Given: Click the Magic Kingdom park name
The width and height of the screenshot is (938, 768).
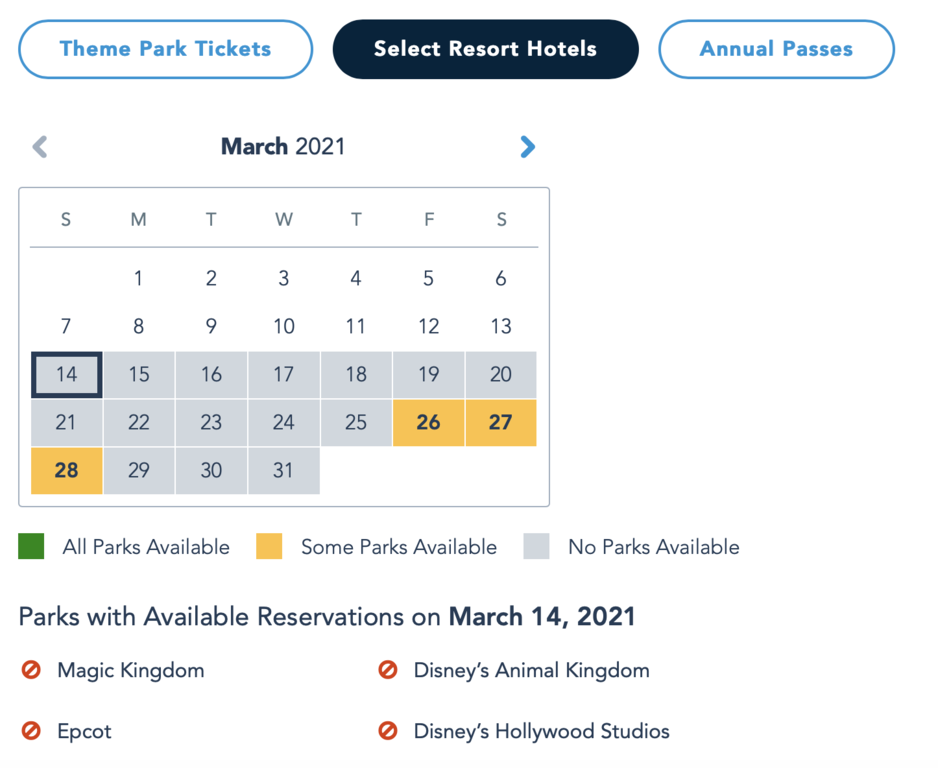Looking at the screenshot, I should [x=131, y=670].
